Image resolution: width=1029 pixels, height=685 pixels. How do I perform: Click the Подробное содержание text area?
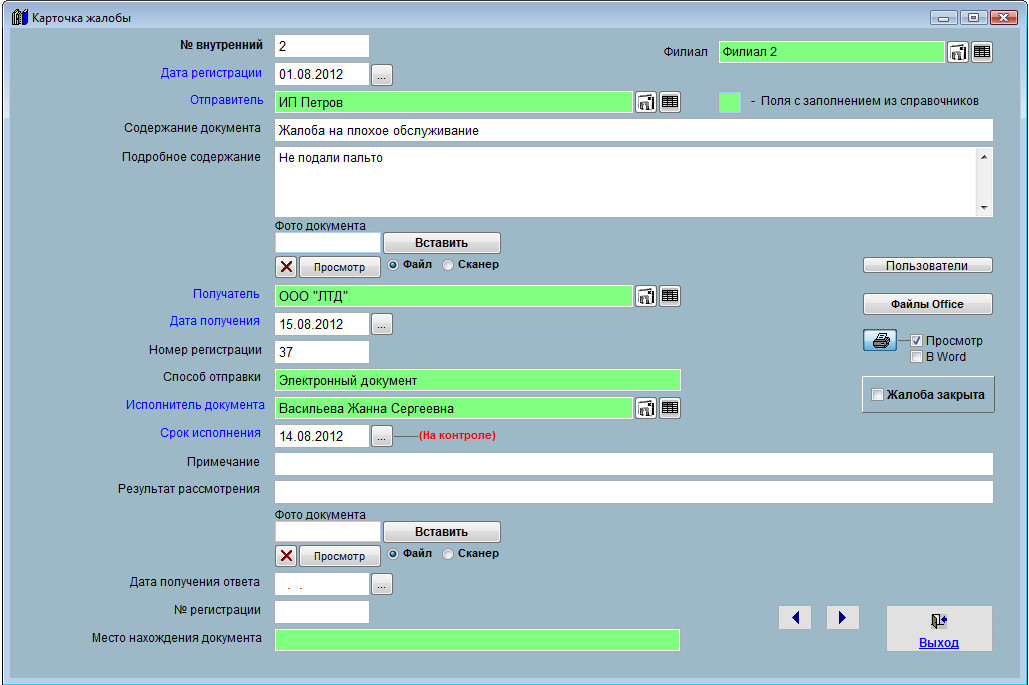click(627, 182)
